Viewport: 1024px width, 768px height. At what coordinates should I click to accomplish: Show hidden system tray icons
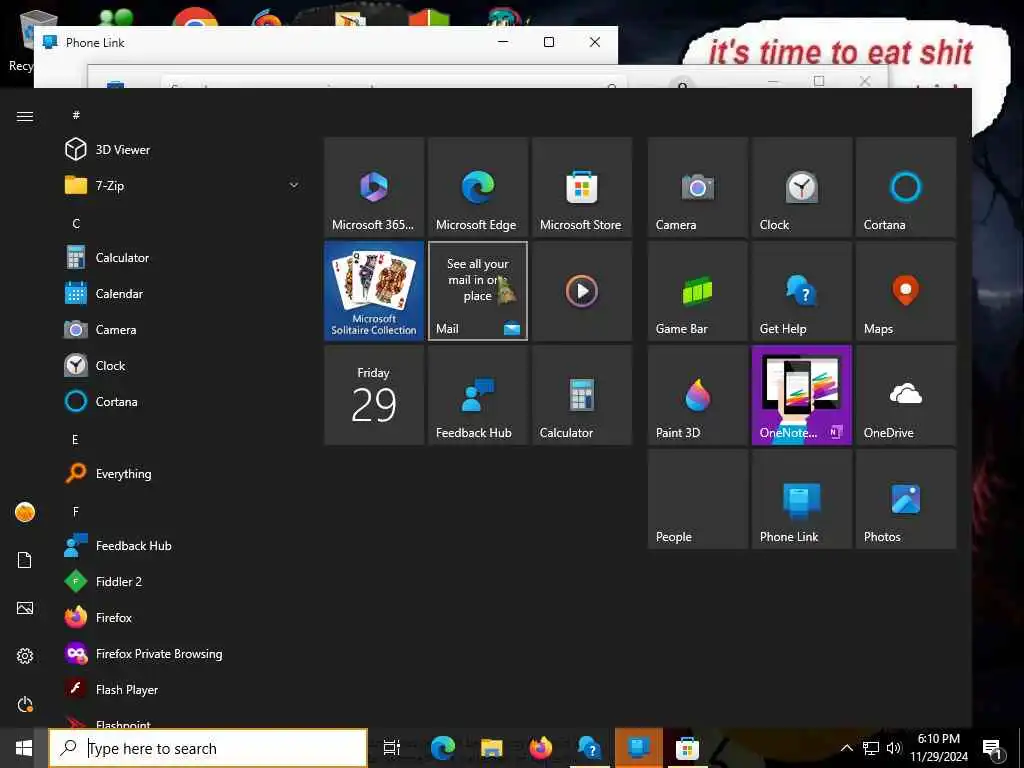point(846,748)
